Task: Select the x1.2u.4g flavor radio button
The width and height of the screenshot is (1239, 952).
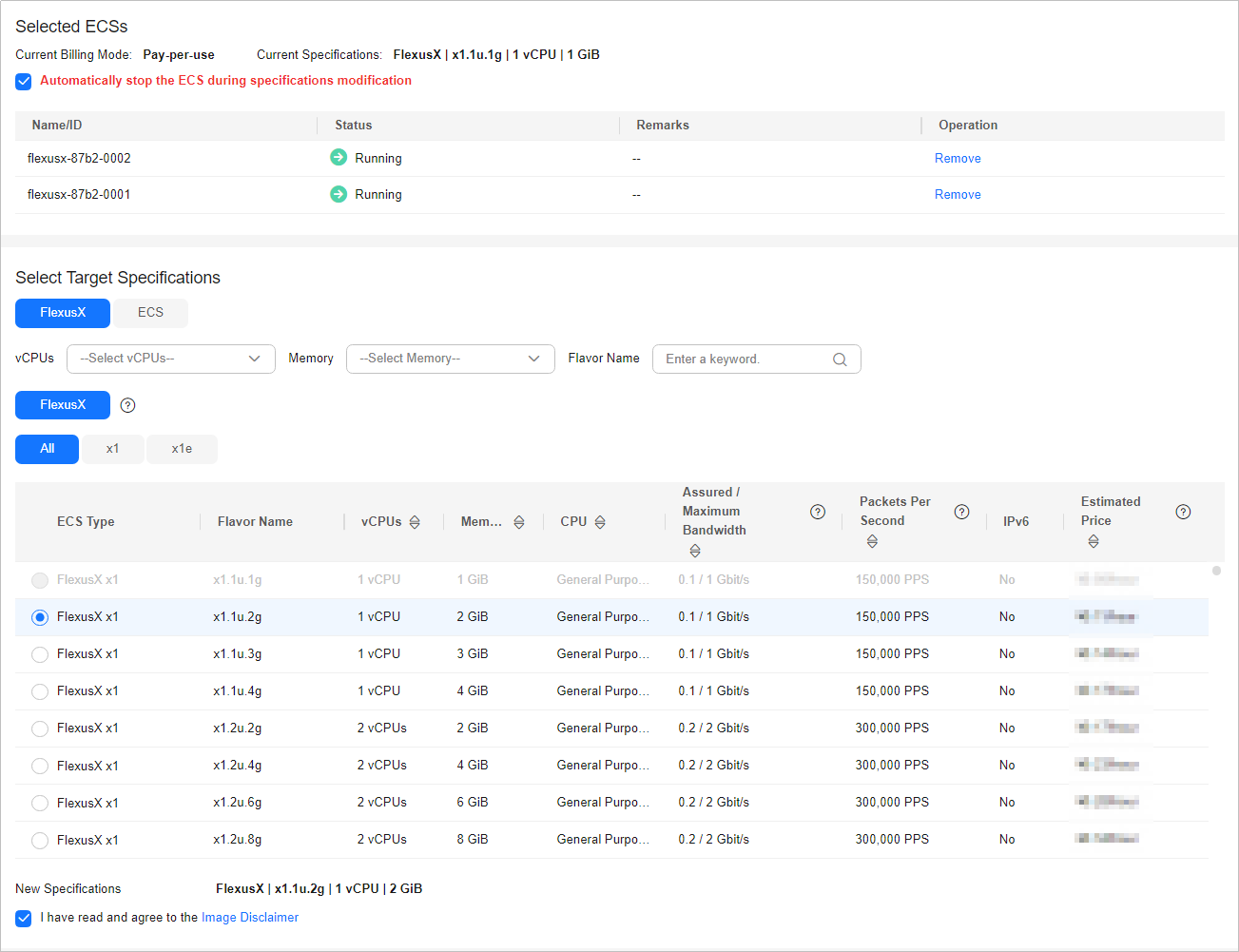Action: 40,766
